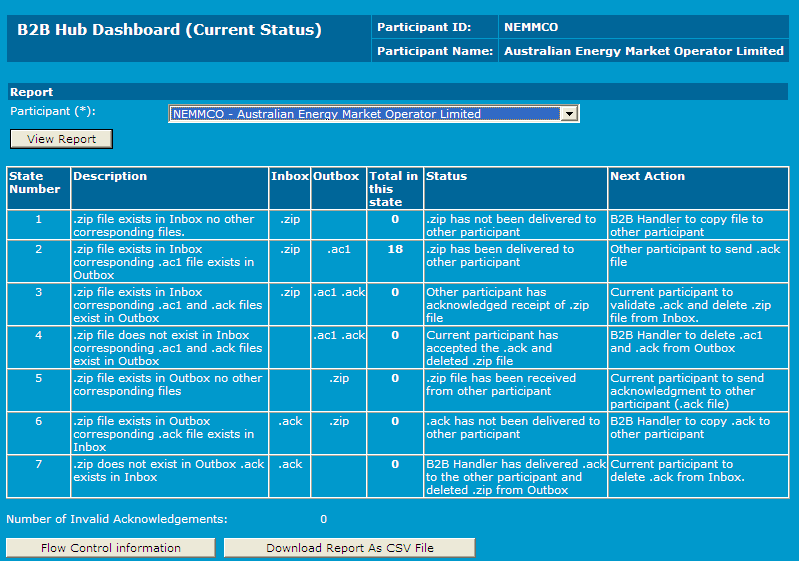Click '.zip file has been received' status
The image size is (799, 561).
click(x=501, y=384)
